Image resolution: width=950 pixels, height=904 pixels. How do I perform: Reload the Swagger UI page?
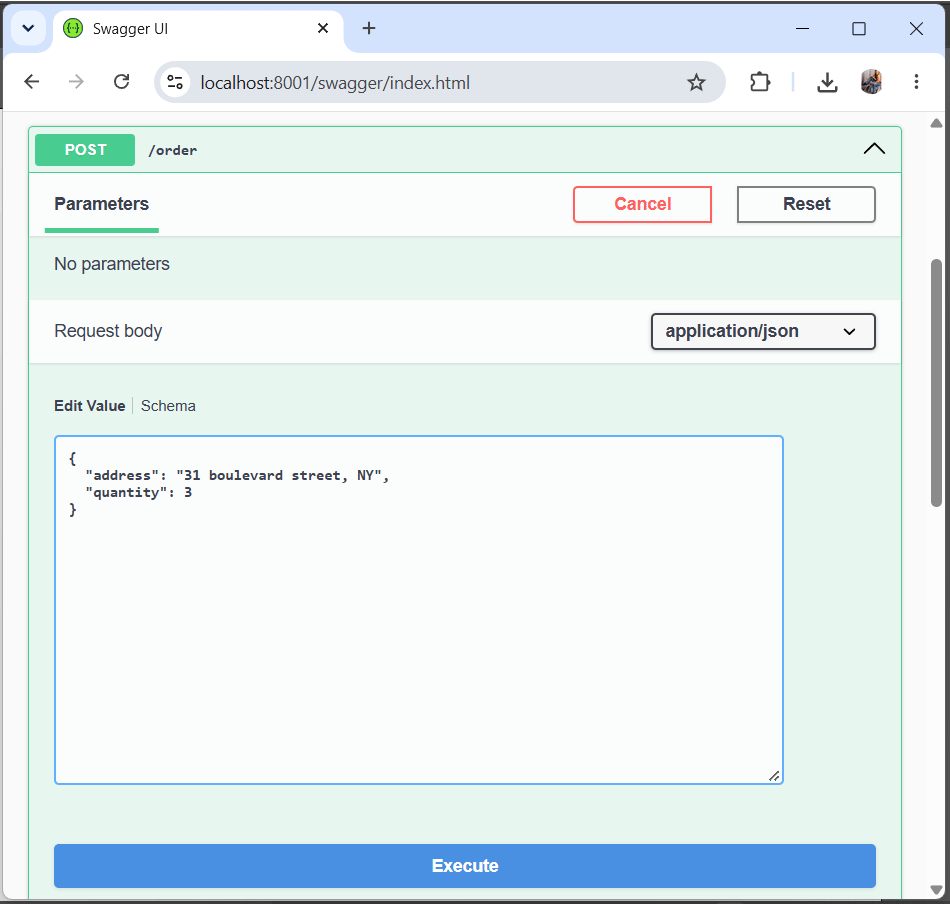click(122, 81)
